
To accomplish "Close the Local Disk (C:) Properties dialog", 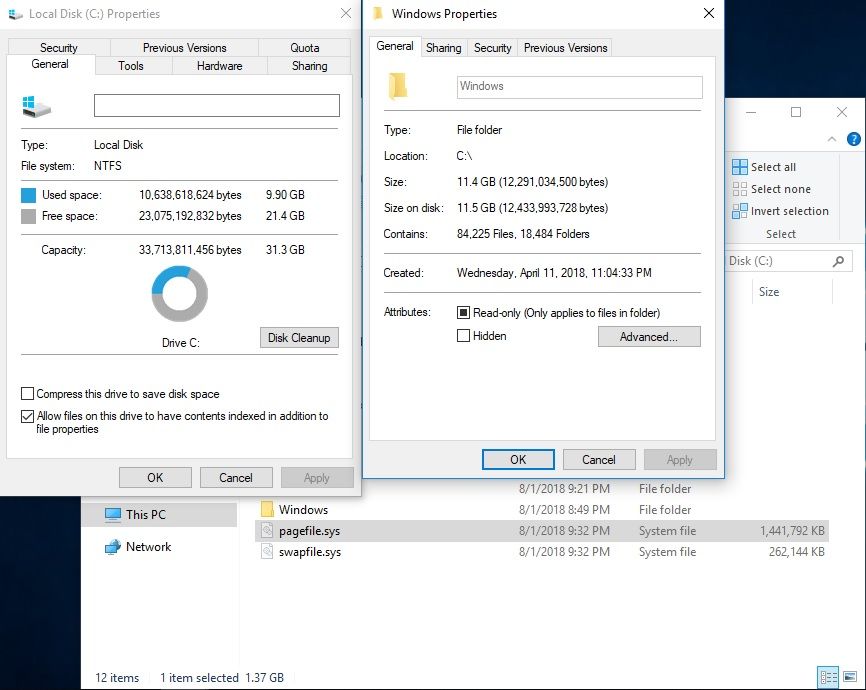I will pyautogui.click(x=346, y=13).
